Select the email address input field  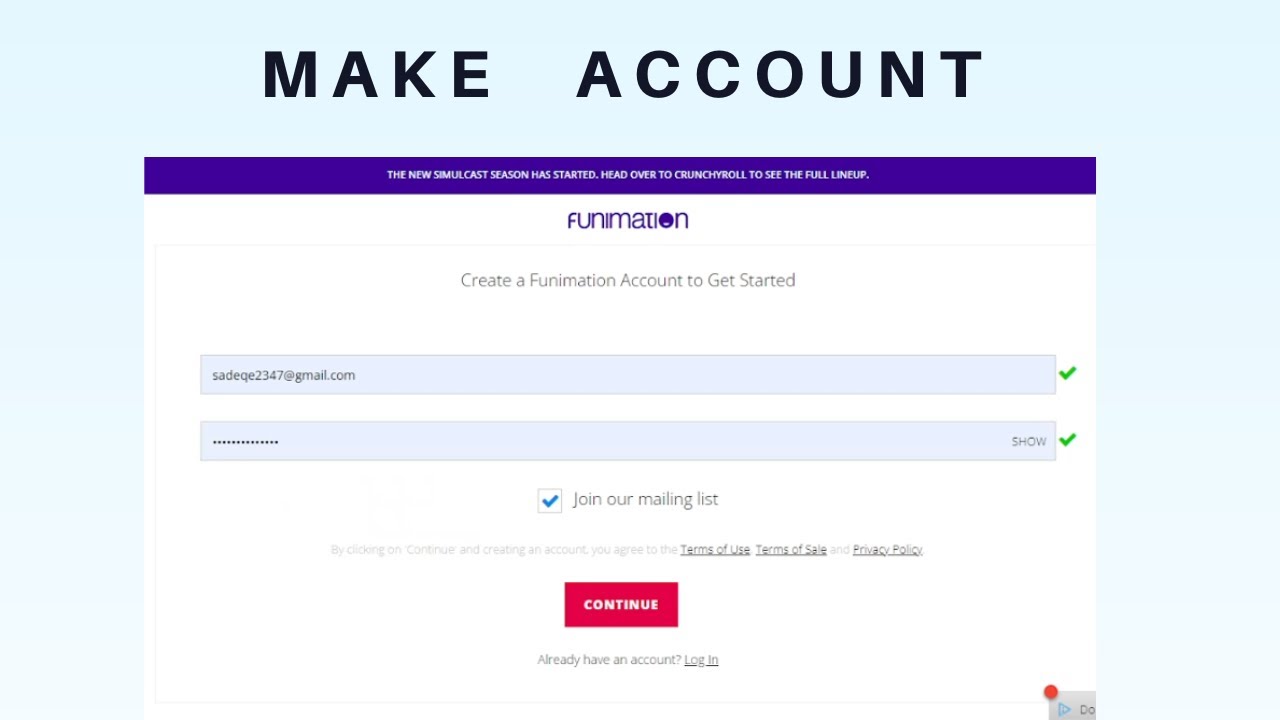628,374
